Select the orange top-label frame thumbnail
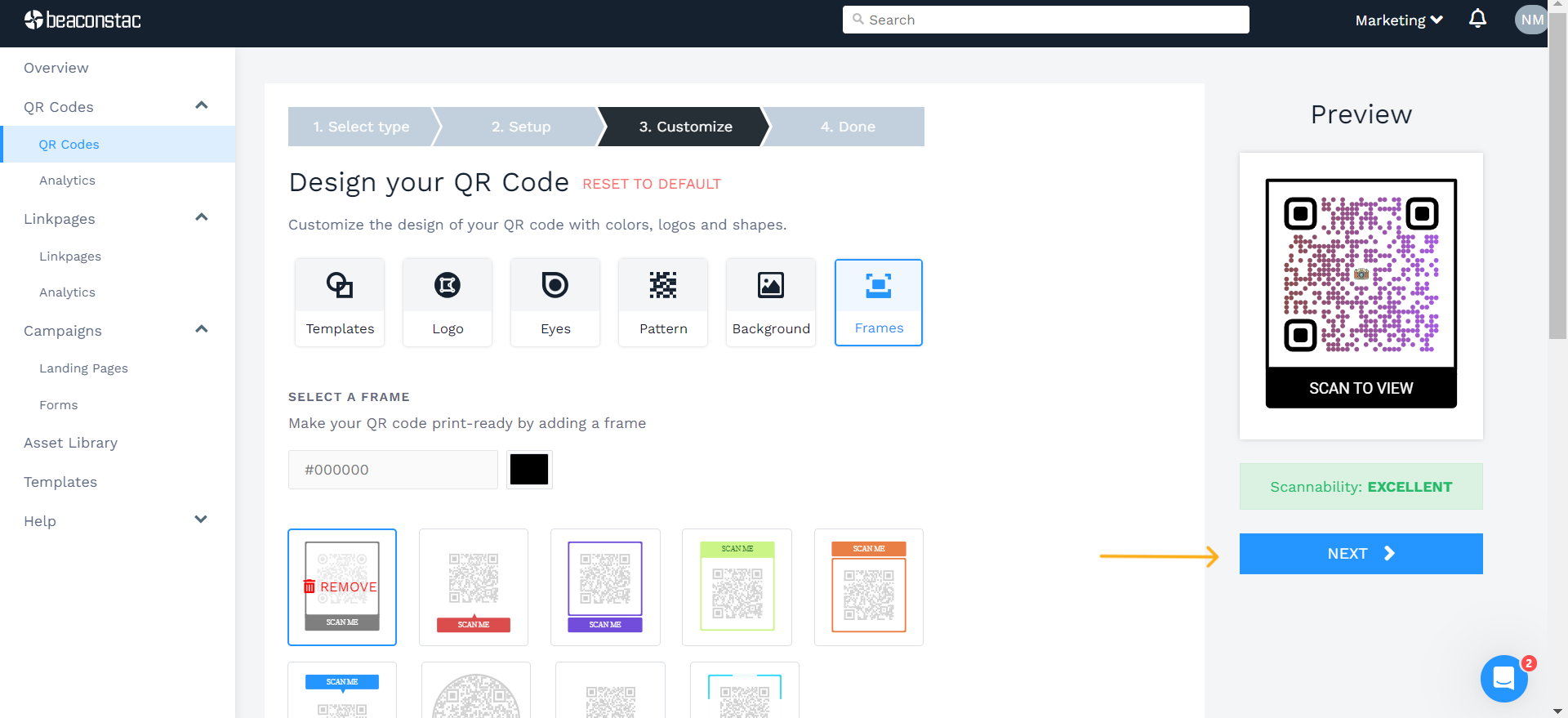Viewport: 1568px width, 718px height. coord(869,587)
